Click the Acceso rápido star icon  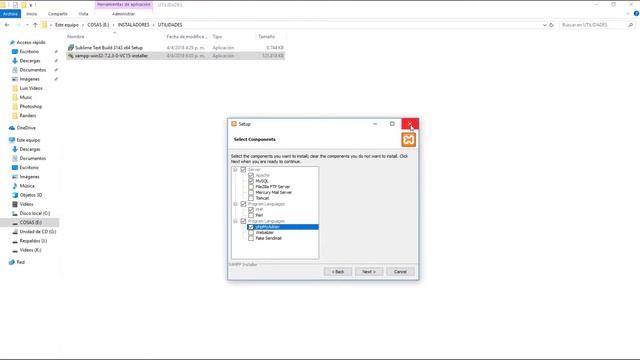[x=12, y=42]
